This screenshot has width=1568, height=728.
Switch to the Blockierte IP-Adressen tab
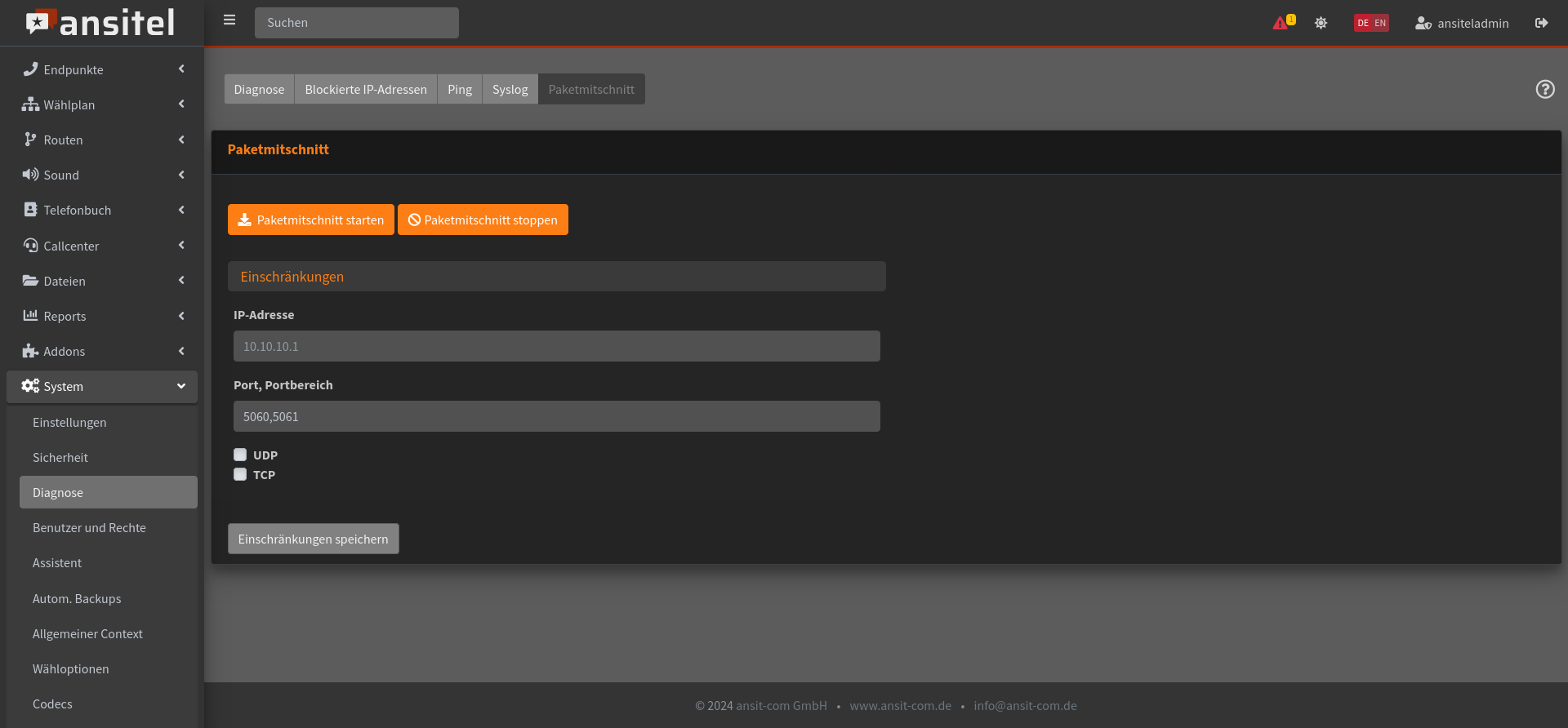[x=365, y=89]
